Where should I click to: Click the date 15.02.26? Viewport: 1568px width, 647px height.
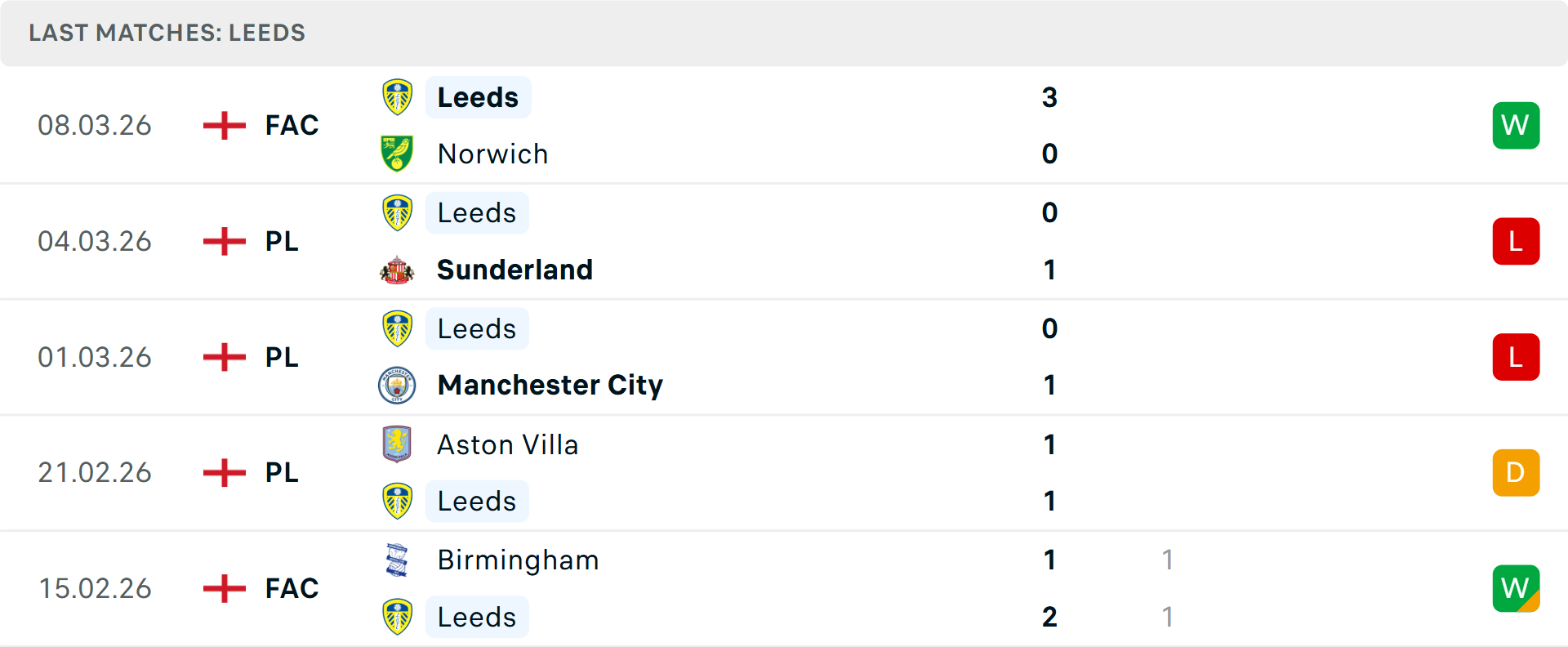click(x=95, y=588)
